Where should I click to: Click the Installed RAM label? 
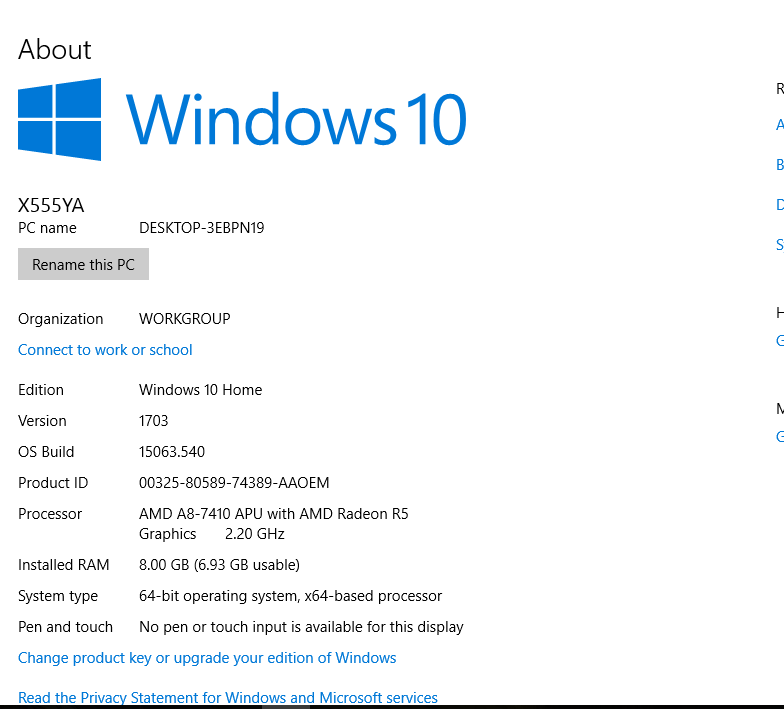pyautogui.click(x=64, y=565)
